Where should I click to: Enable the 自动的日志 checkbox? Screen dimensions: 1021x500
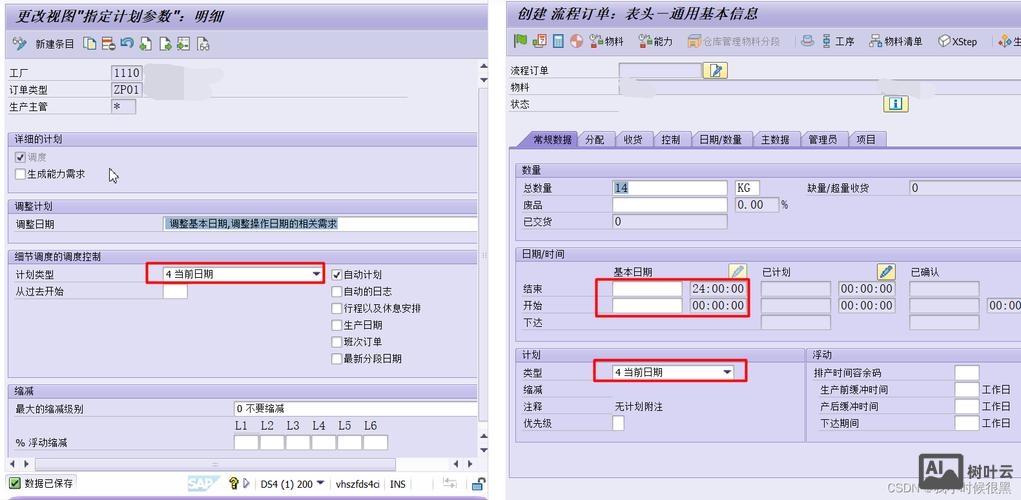click(337, 292)
